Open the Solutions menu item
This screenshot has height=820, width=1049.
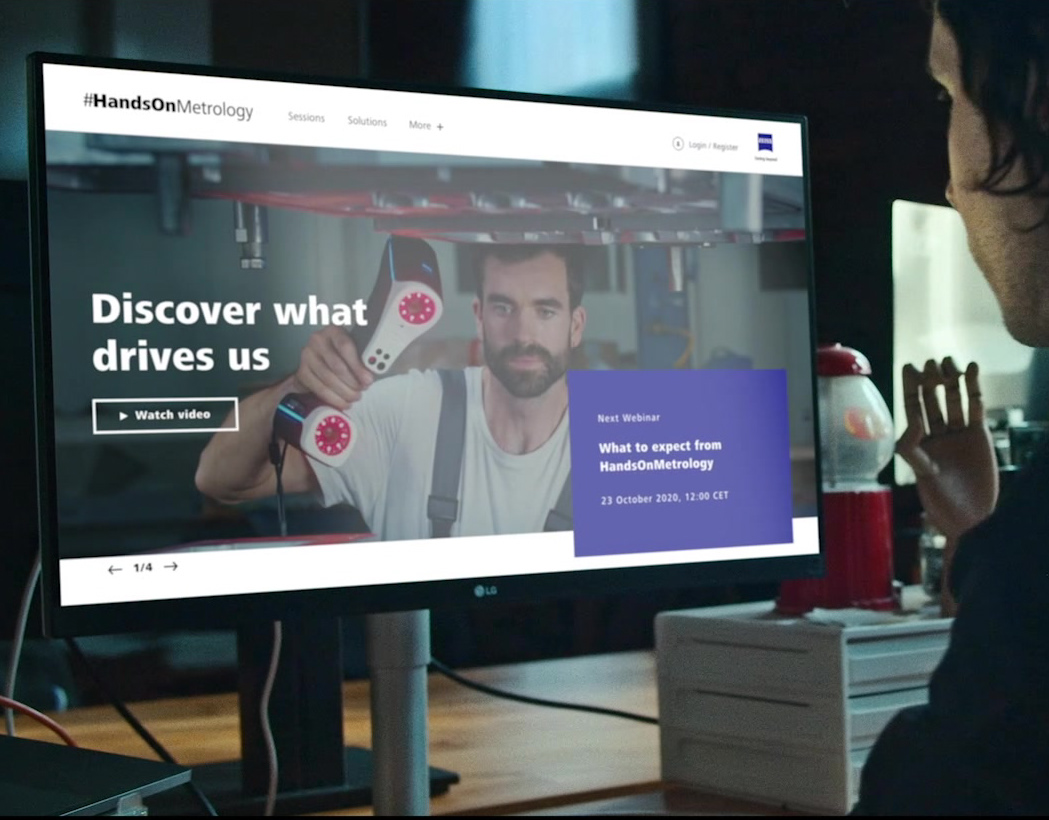point(367,121)
